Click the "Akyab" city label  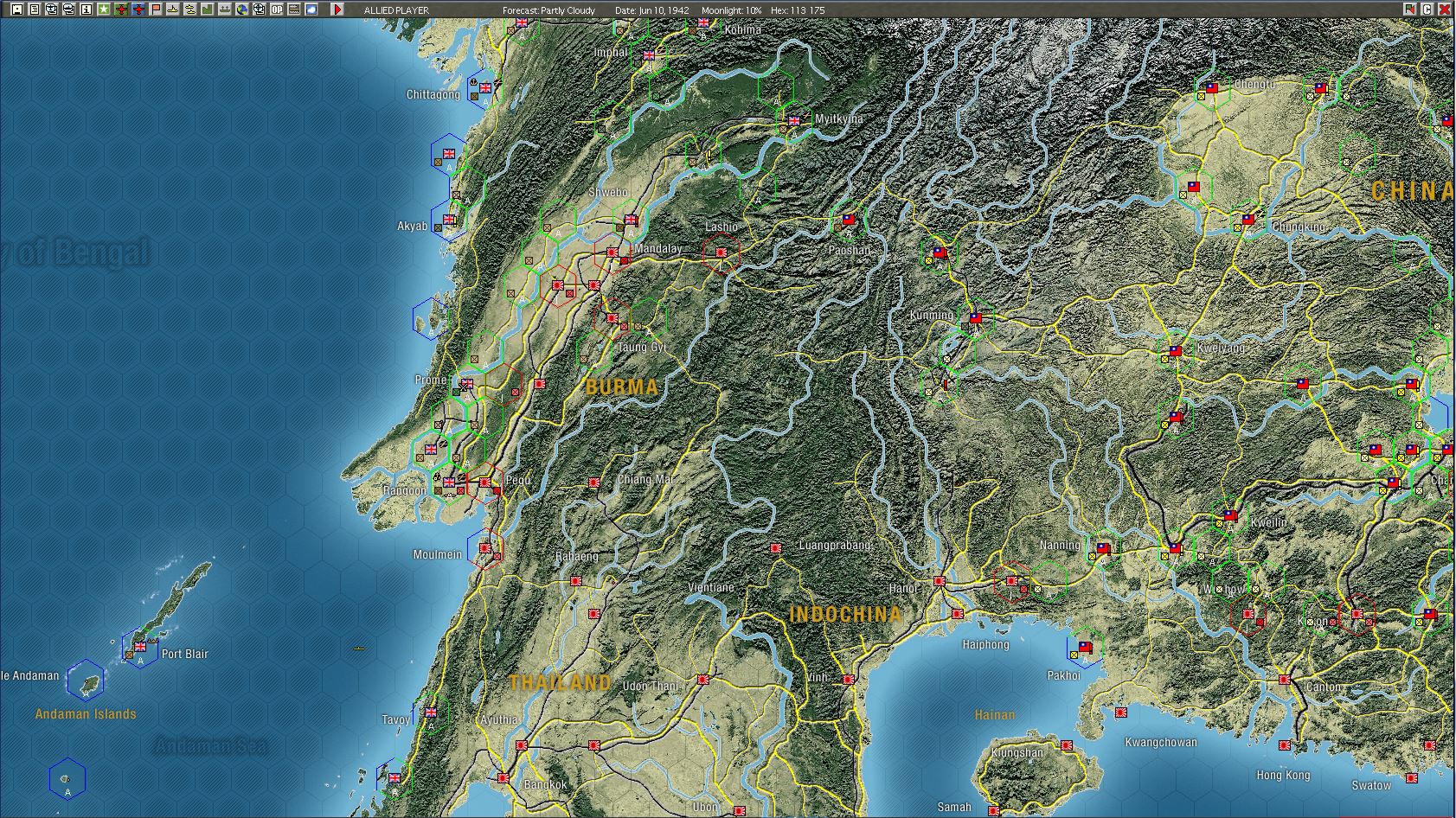(412, 226)
